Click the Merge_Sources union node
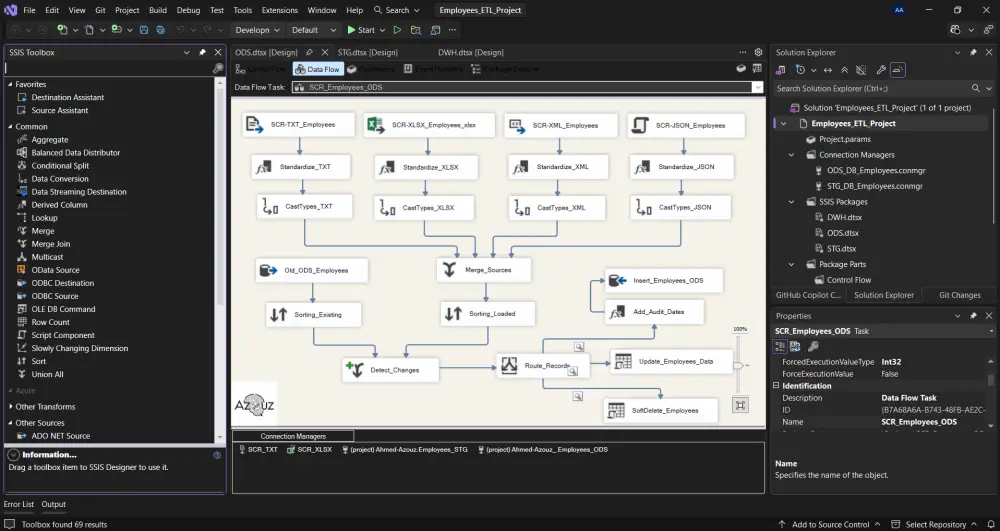This screenshot has width=1000, height=531. tap(484, 270)
